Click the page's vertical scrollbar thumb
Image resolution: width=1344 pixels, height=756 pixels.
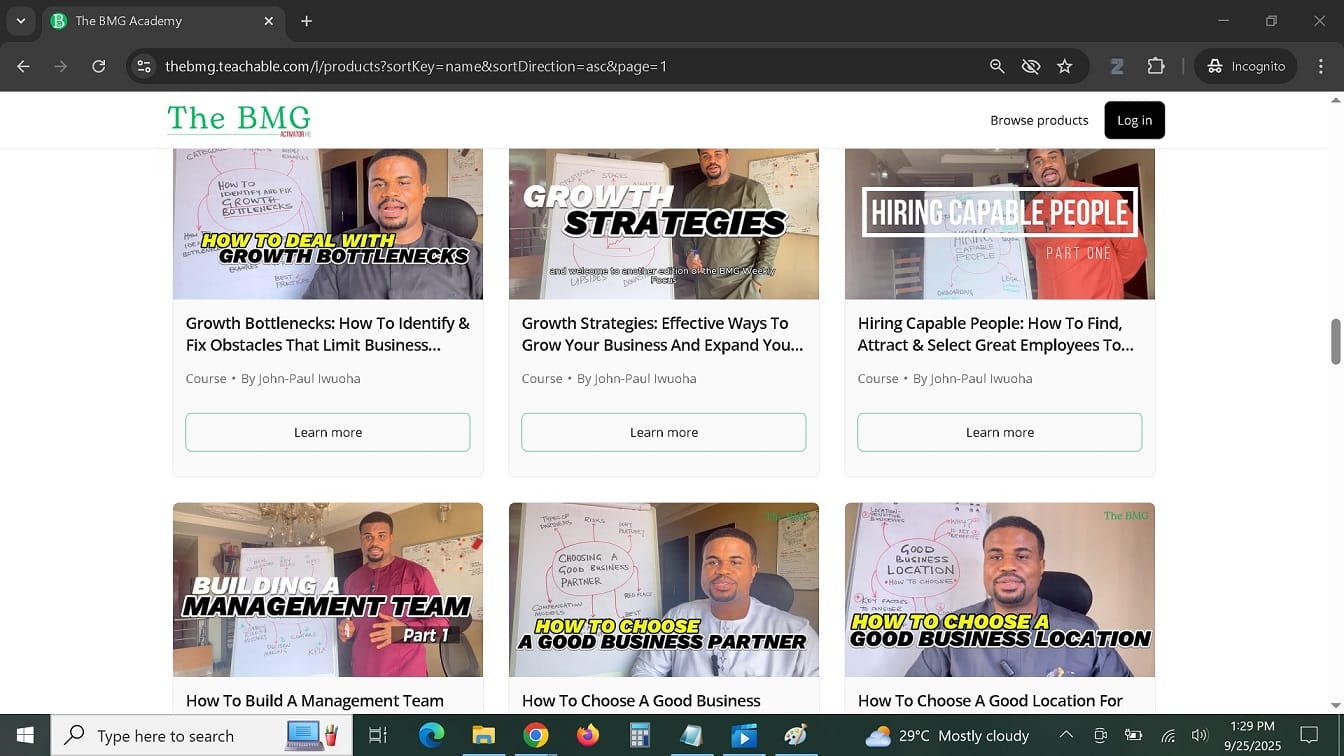(1335, 341)
